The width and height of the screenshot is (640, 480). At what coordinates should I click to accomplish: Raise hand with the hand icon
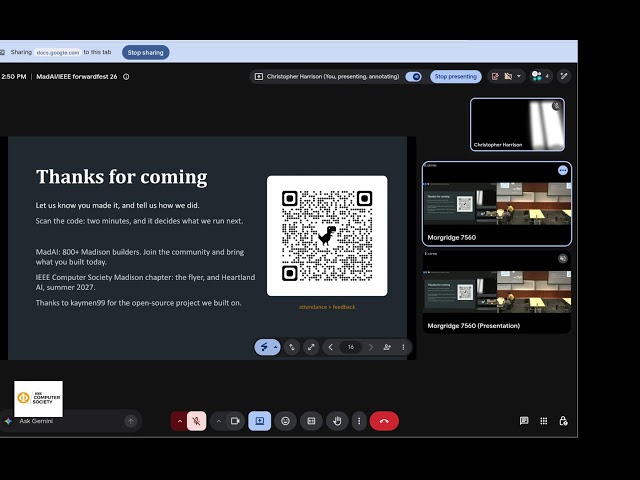tap(337, 421)
